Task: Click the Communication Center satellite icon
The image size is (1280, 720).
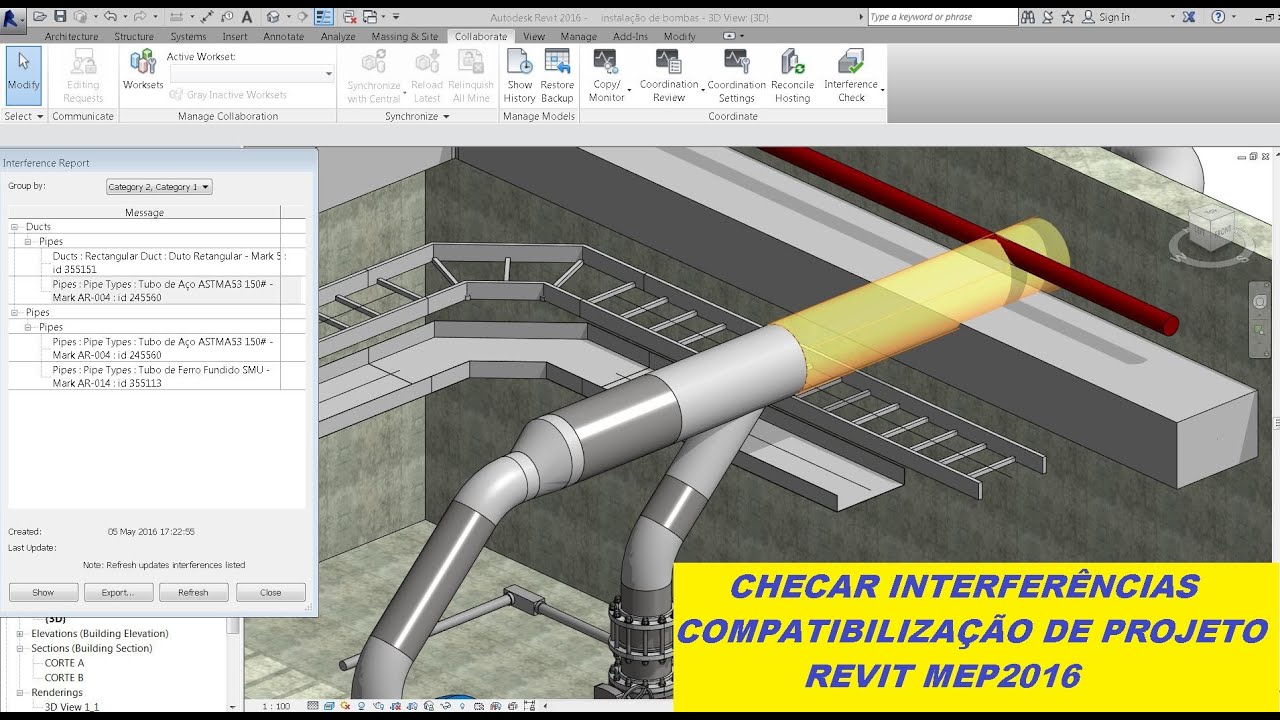Action: point(1049,17)
